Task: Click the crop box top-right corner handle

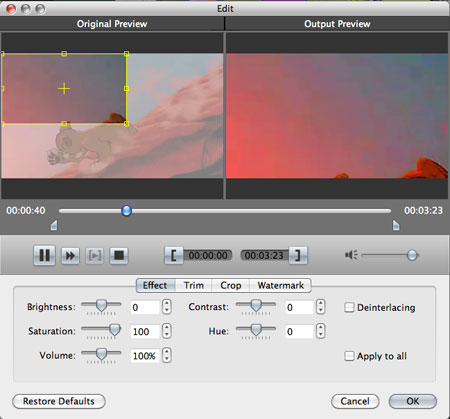Action: coord(126,53)
